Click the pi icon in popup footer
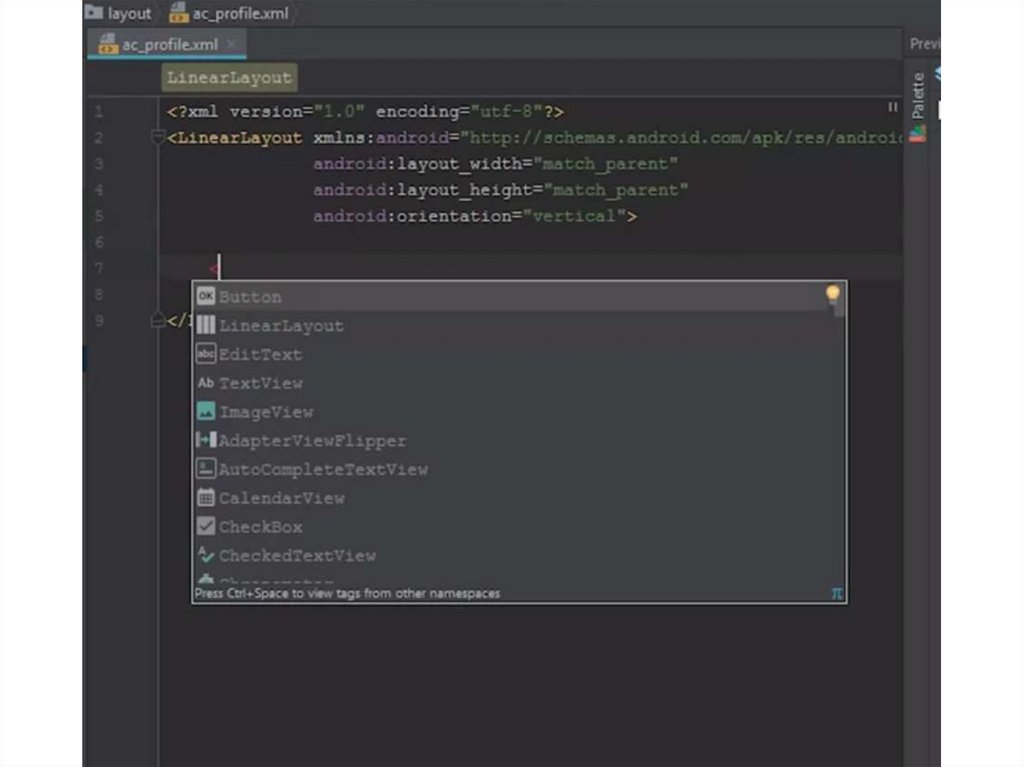Viewport: 1024px width, 767px height. coord(837,594)
